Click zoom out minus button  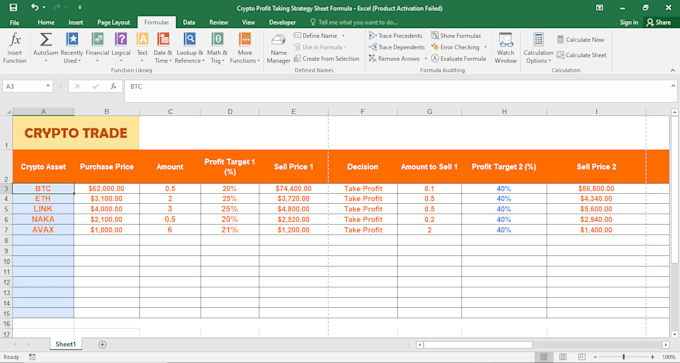pos(595,357)
